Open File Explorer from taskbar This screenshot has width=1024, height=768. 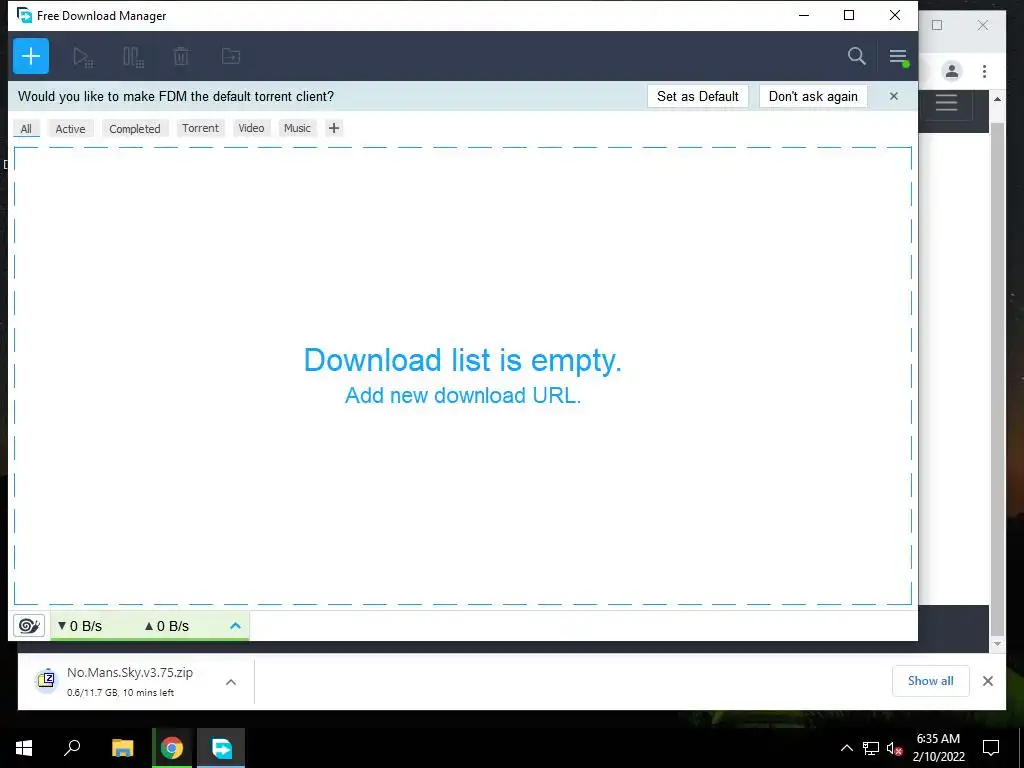coord(122,748)
